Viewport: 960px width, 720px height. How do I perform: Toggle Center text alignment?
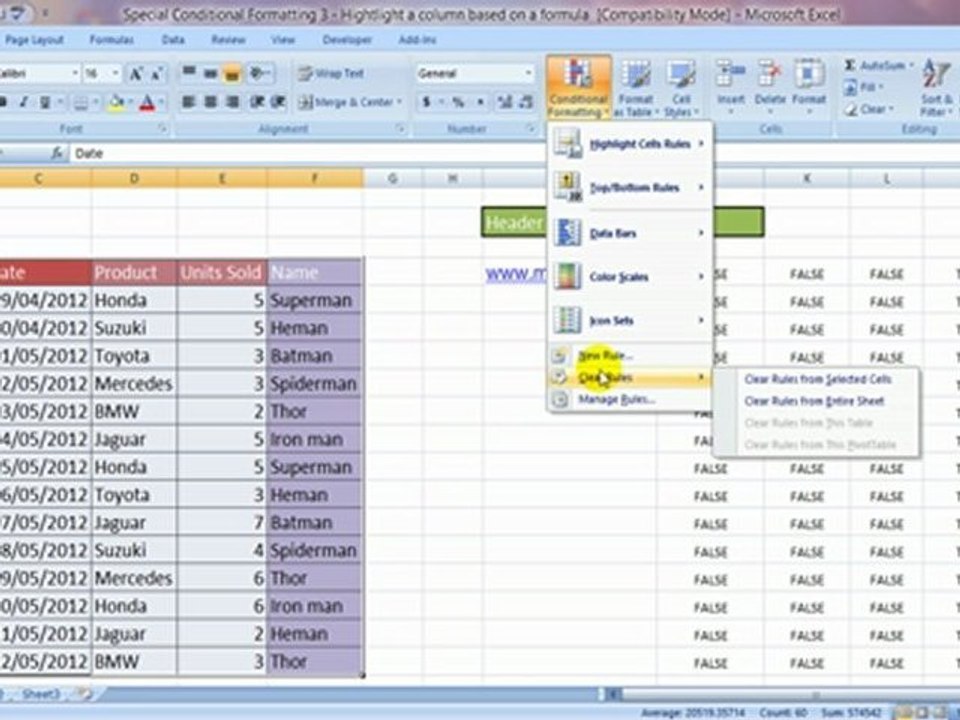coord(210,102)
